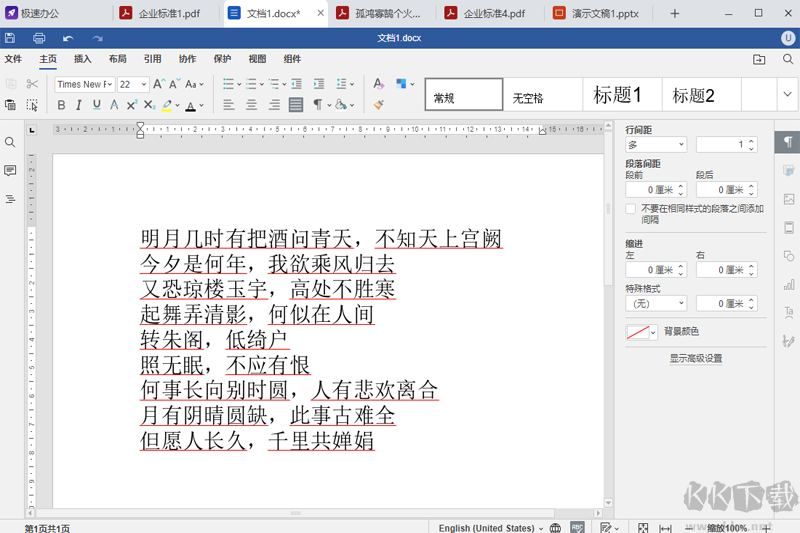Open the 背景颜色 color swatch picker
The width and height of the screenshot is (800, 533).
pyautogui.click(x=641, y=332)
